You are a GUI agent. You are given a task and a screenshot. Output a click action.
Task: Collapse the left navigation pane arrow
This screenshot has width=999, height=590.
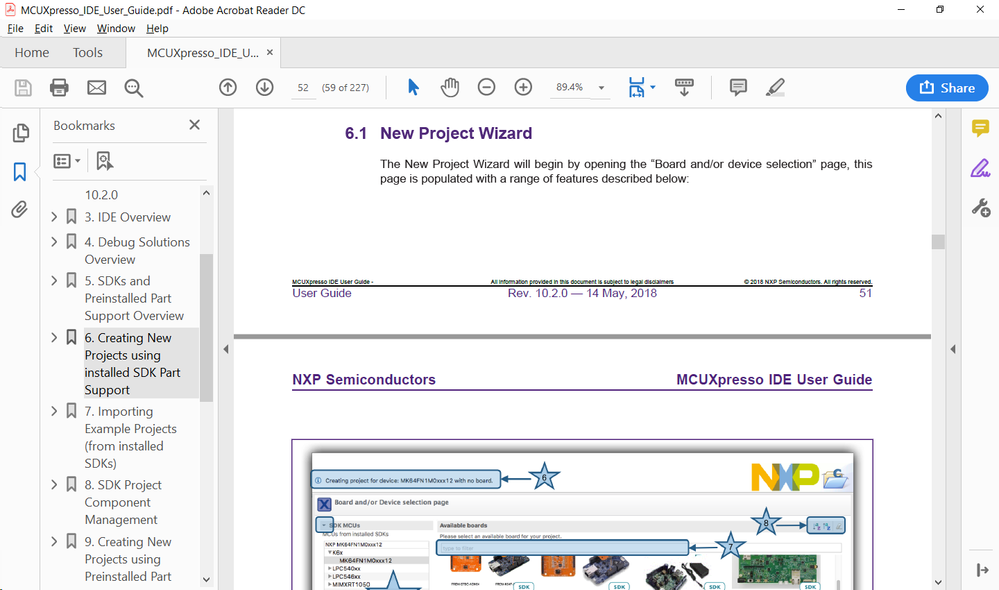pyautogui.click(x=226, y=349)
